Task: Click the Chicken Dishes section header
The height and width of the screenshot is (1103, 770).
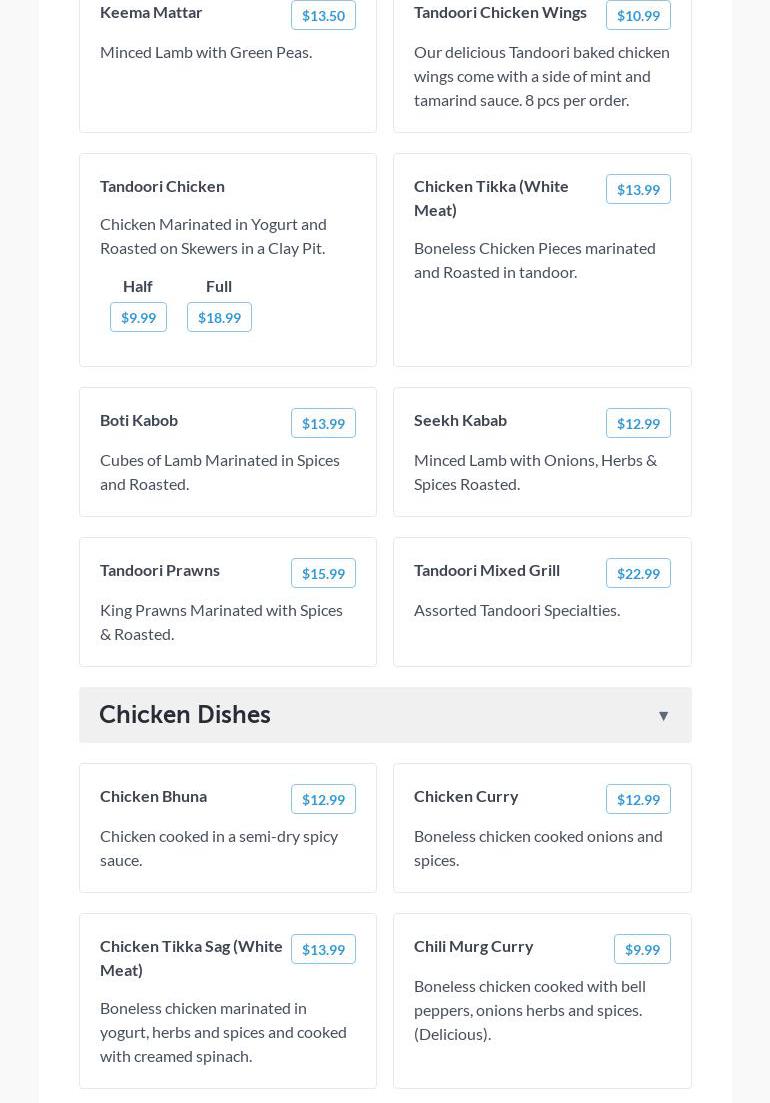Action: (x=185, y=714)
